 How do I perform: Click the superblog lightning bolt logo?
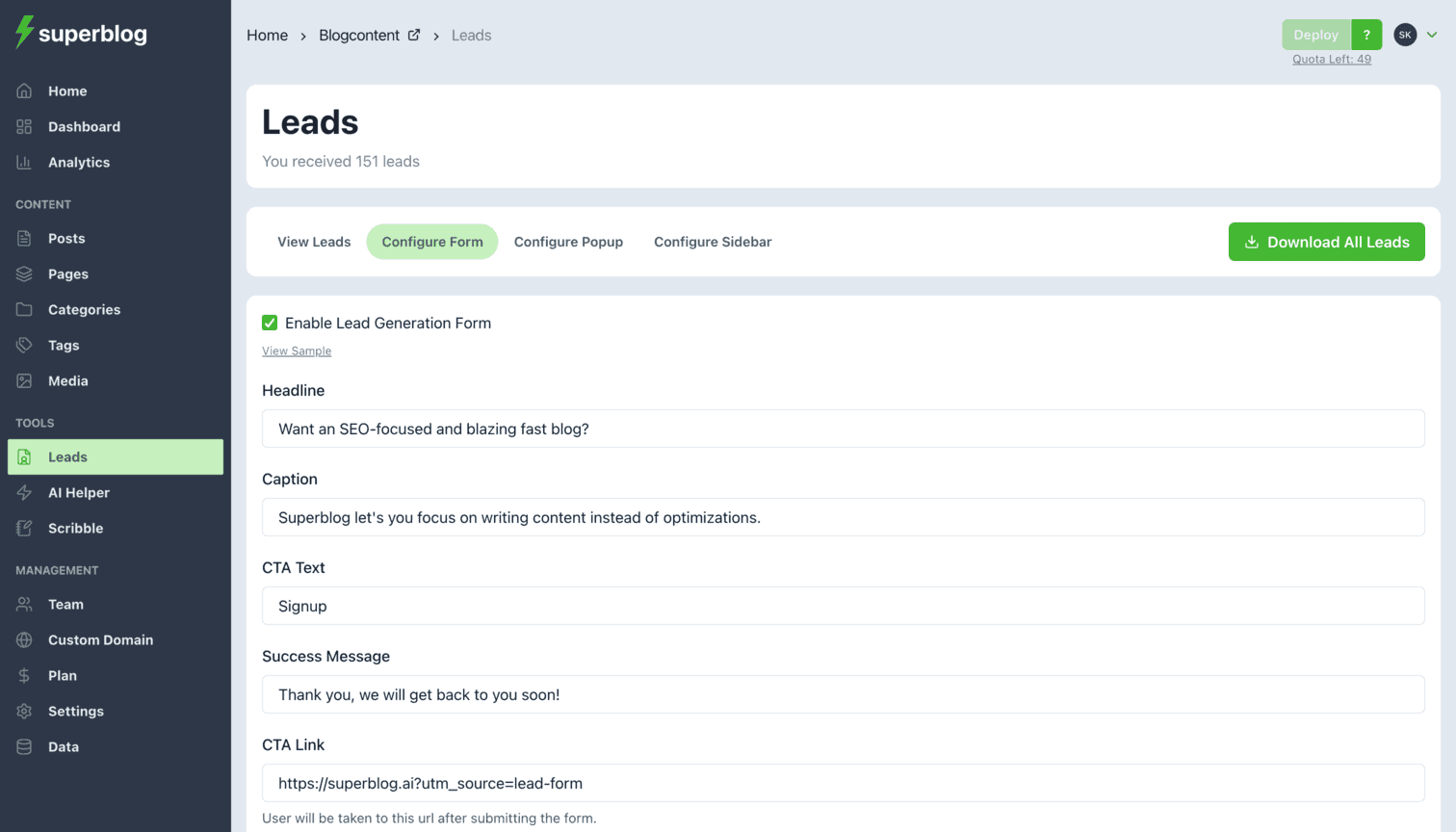coord(25,33)
